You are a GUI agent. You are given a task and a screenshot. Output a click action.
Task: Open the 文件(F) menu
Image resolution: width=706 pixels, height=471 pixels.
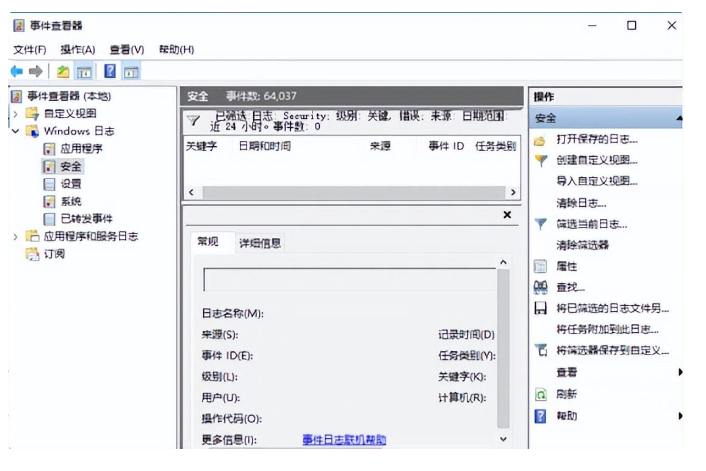(30, 50)
